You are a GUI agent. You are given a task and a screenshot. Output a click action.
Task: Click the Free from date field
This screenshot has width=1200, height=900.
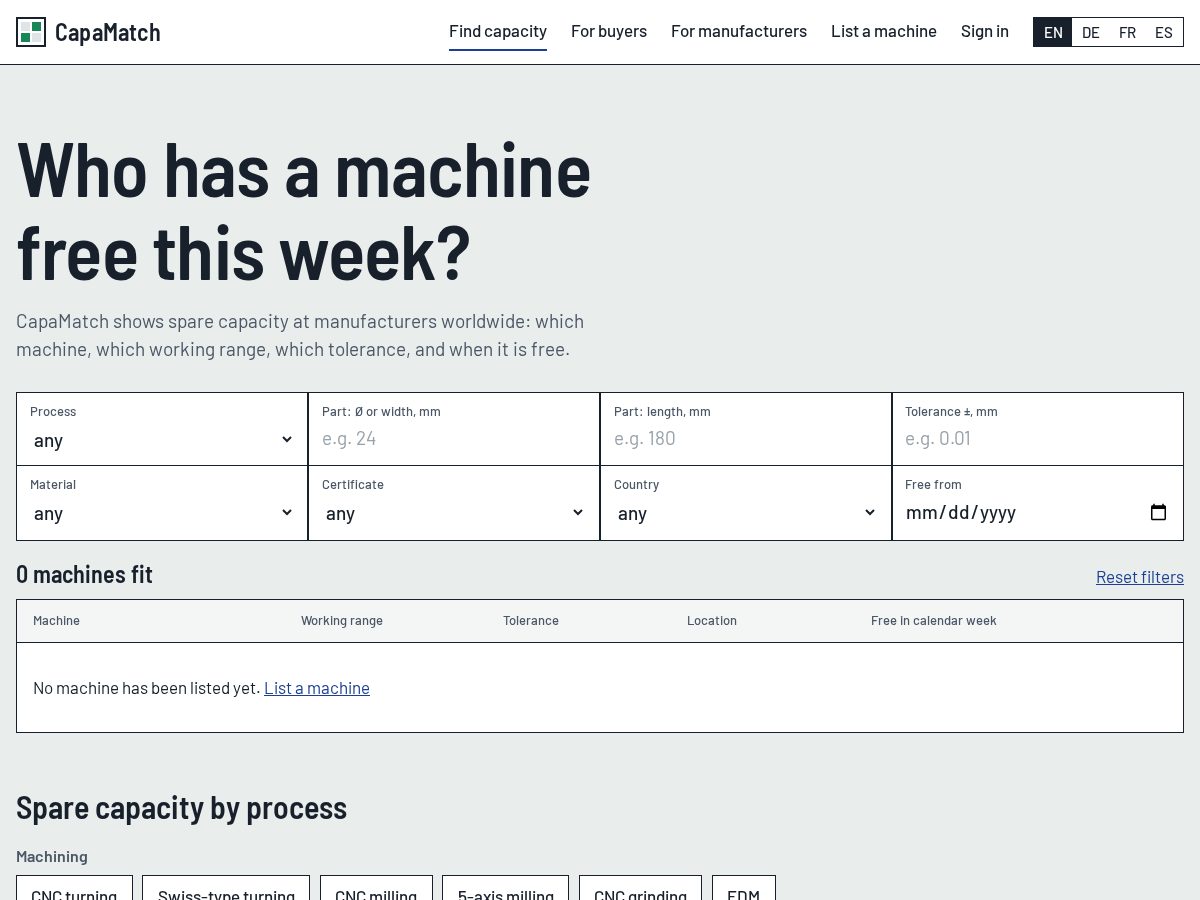[x=1038, y=512]
